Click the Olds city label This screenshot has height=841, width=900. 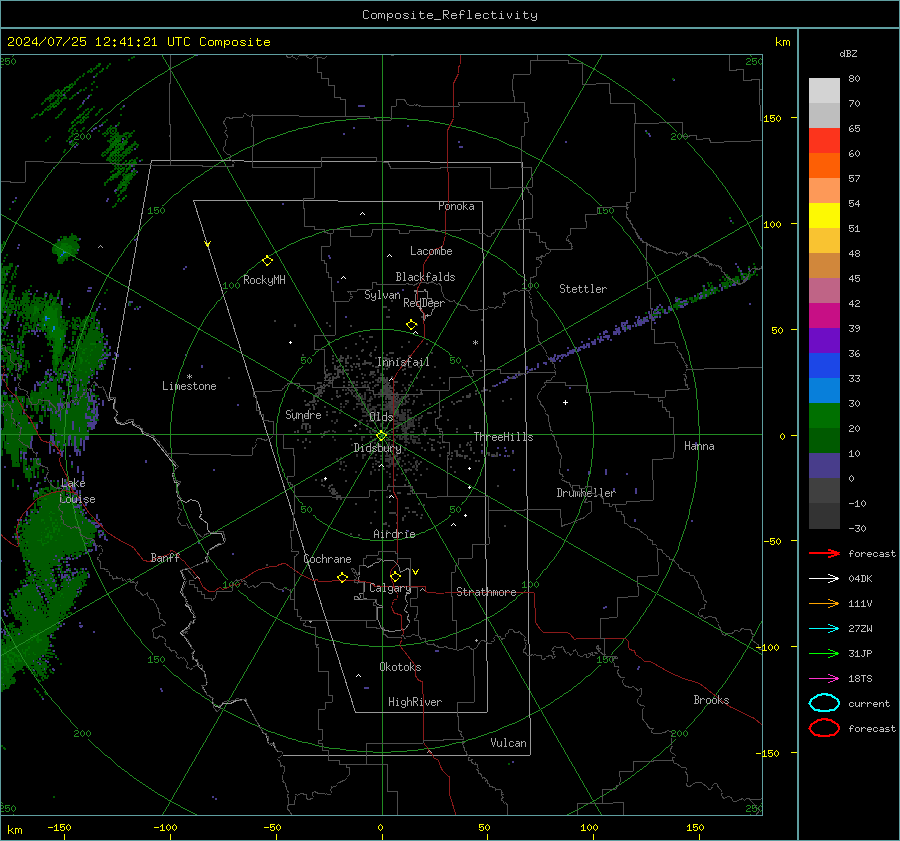[x=381, y=417]
